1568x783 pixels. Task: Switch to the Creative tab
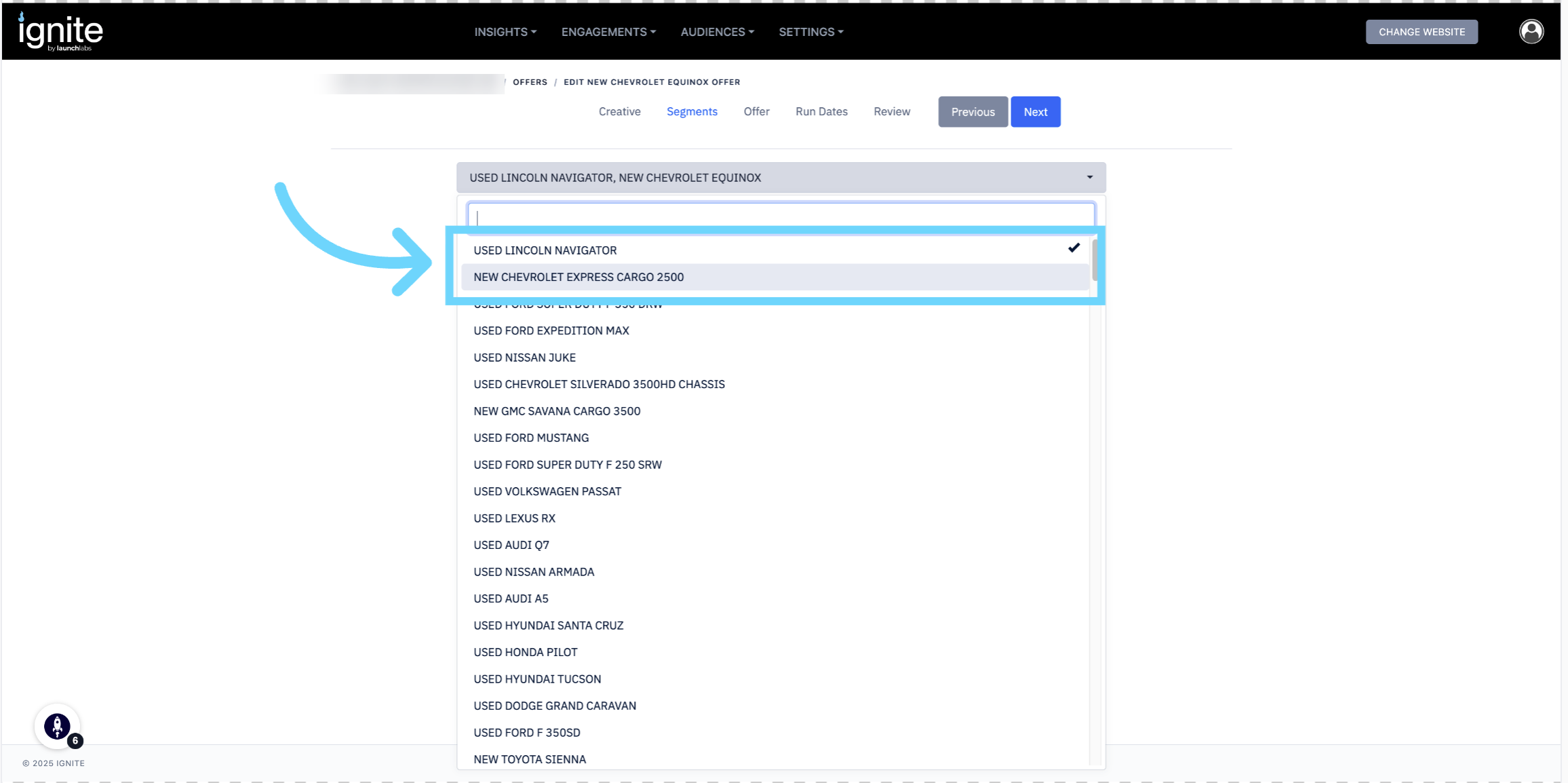coord(619,111)
